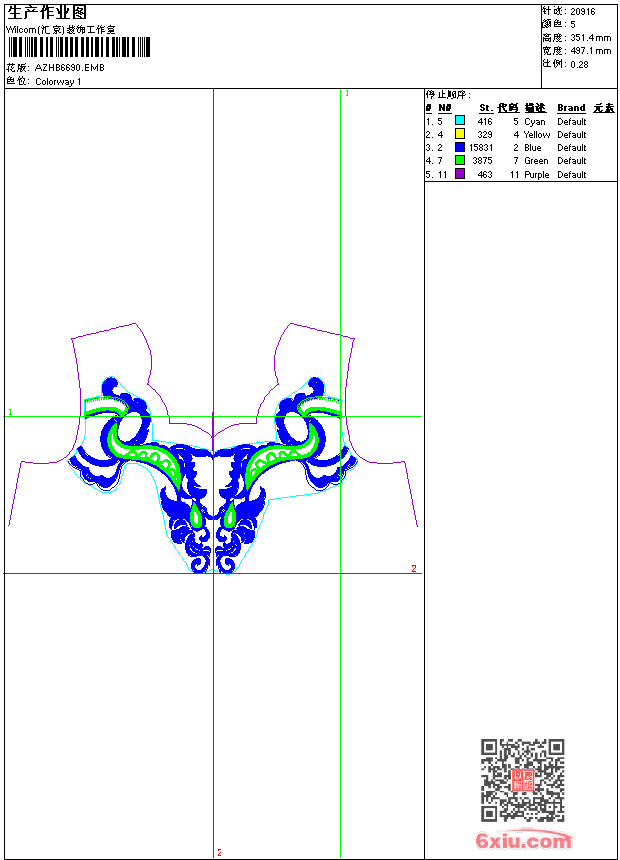620x860 pixels.
Task: Click the 'Brand' column header
Action: pyautogui.click(x=571, y=108)
